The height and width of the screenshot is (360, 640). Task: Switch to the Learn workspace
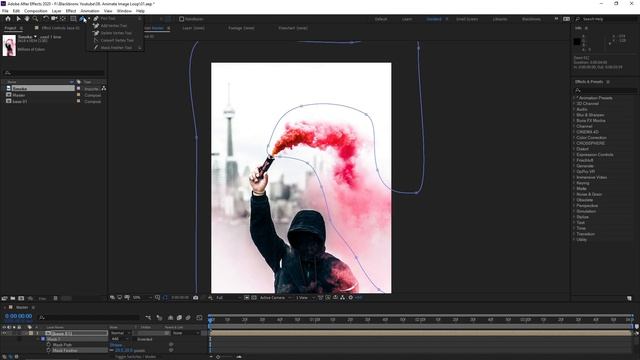pos(407,19)
